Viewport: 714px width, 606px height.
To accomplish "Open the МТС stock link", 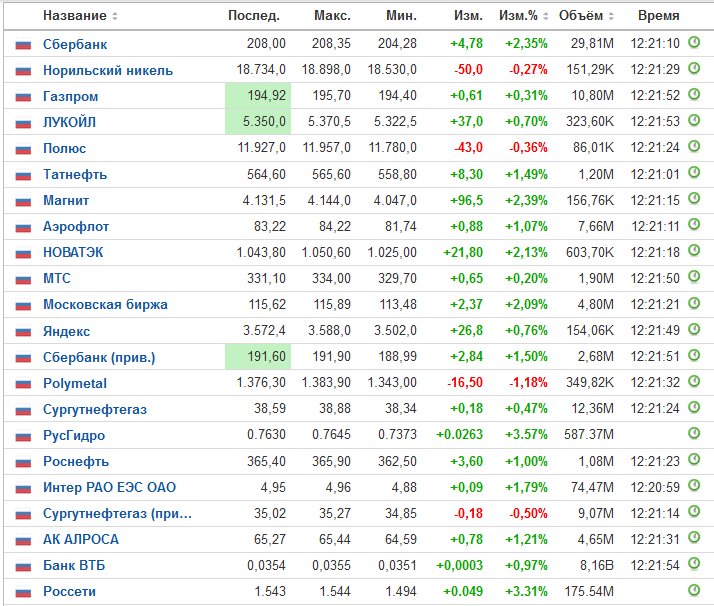I will tap(57, 278).
